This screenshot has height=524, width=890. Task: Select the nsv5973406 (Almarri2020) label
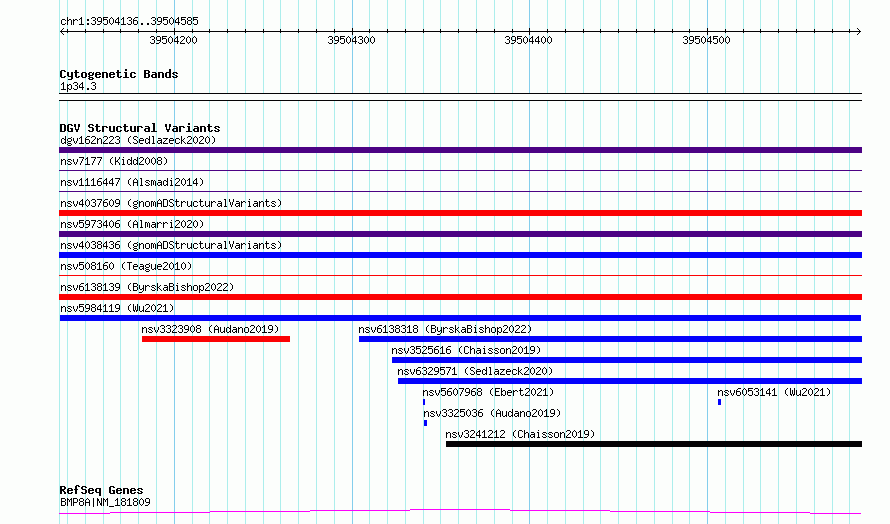(x=132, y=224)
